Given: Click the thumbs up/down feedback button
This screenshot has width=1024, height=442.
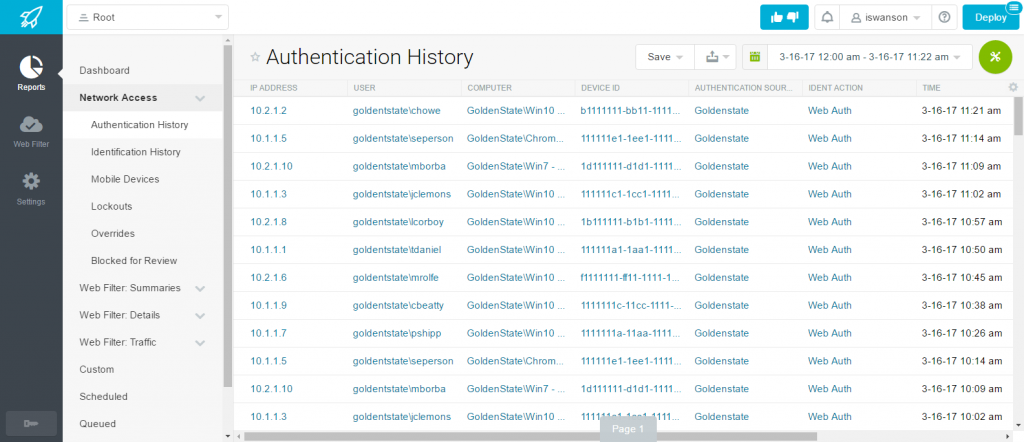Looking at the screenshot, I should click(x=784, y=18).
